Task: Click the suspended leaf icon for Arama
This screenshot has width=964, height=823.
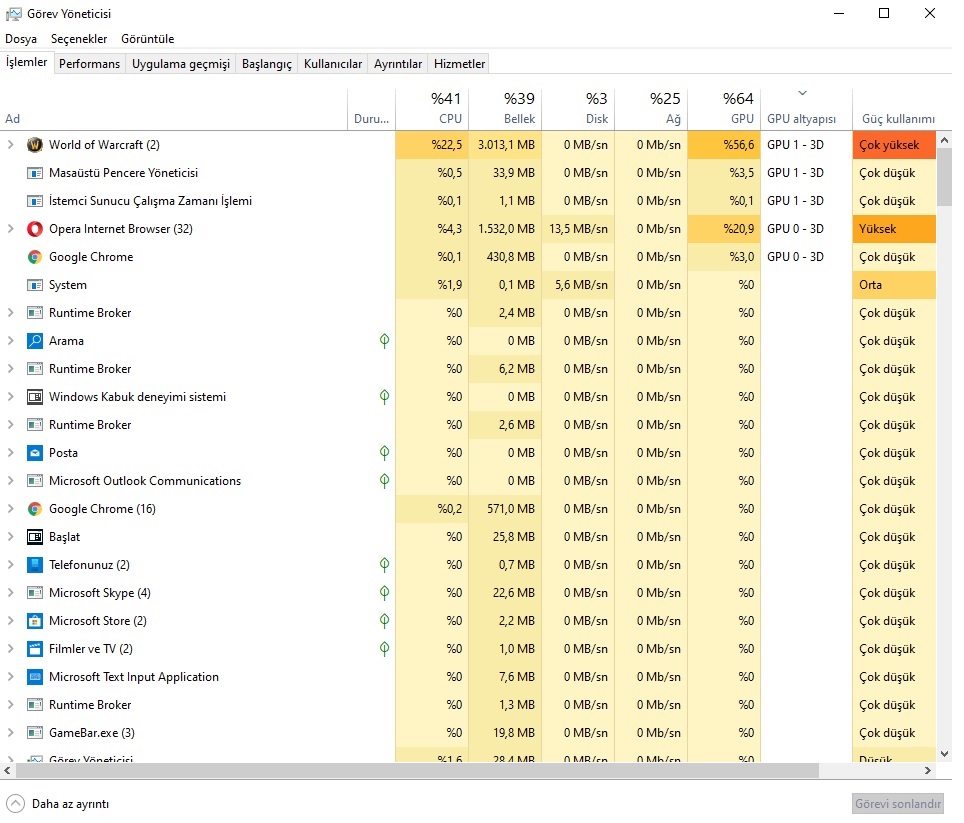Action: 384,341
